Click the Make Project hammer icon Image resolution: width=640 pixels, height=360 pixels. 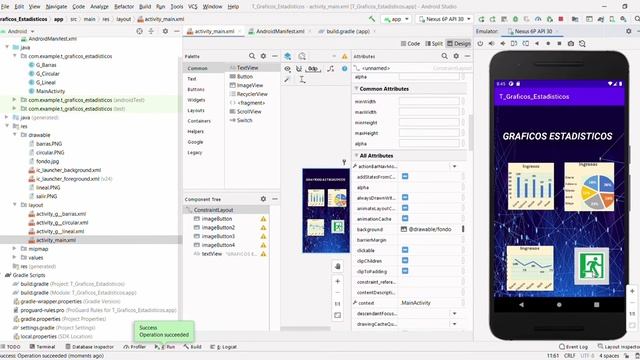point(372,19)
